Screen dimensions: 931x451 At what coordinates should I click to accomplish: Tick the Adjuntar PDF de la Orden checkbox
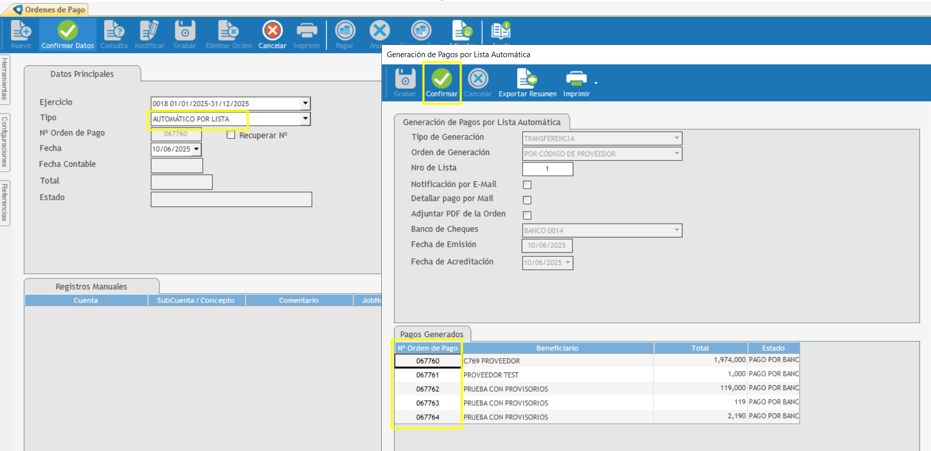[x=527, y=215]
